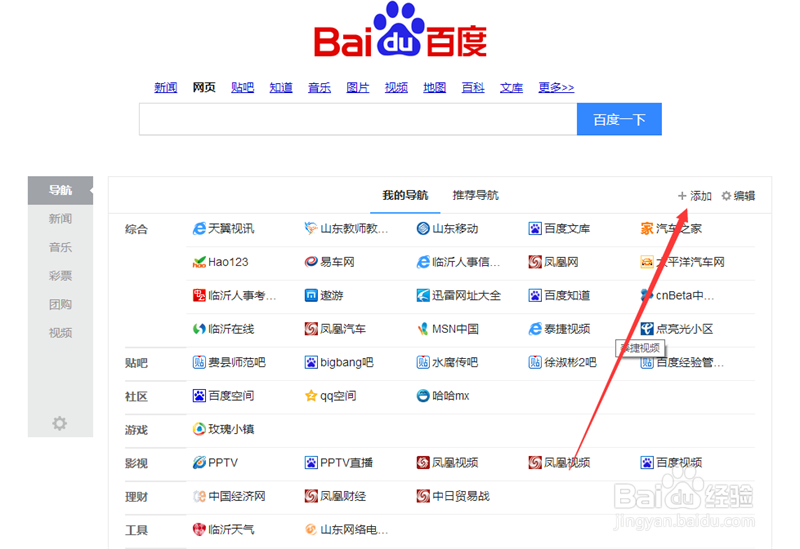800x549 pixels.
Task: Click the 山东教师教 site icon
Action: 311,229
